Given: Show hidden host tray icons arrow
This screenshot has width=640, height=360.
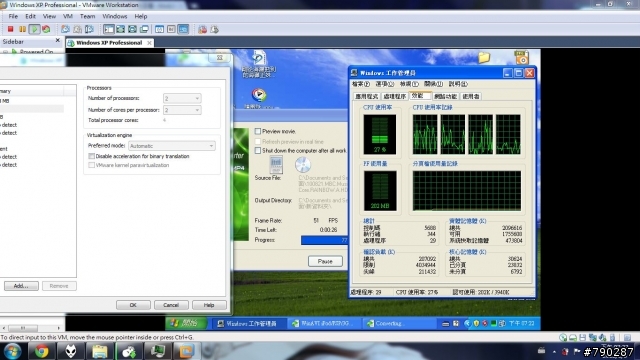Looking at the screenshot, I should point(554,351).
